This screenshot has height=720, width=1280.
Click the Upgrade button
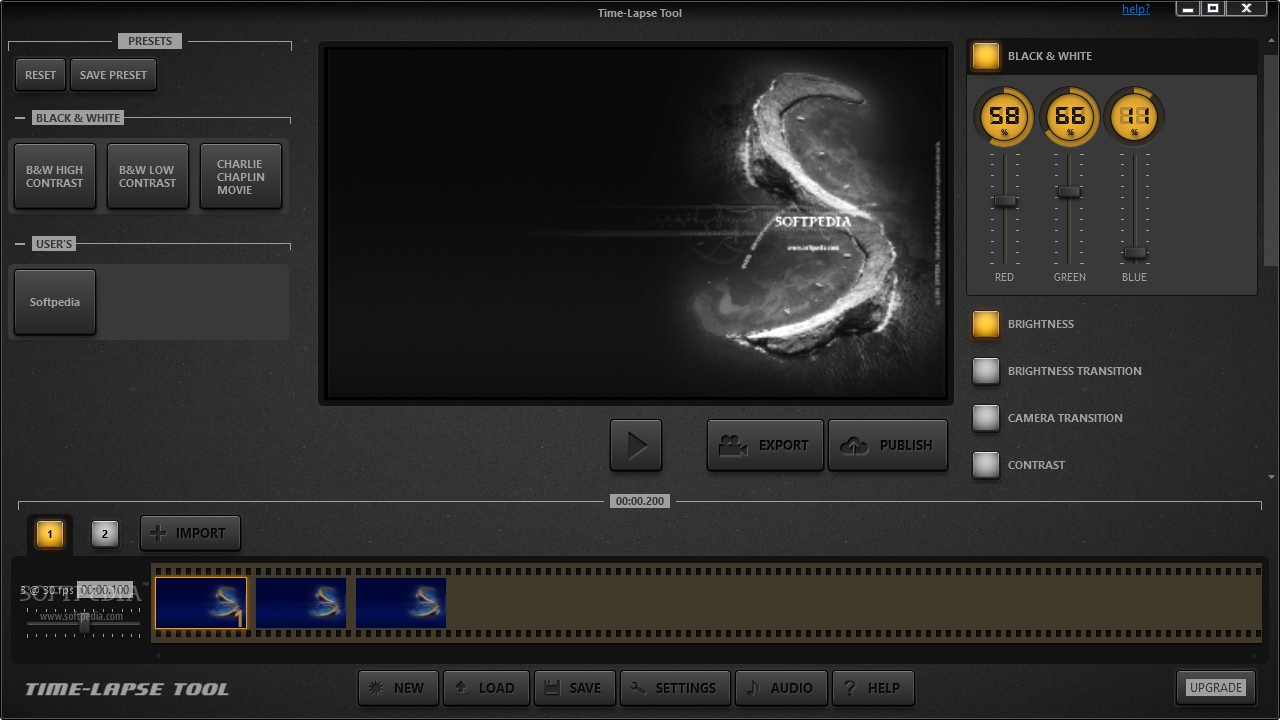point(1216,687)
